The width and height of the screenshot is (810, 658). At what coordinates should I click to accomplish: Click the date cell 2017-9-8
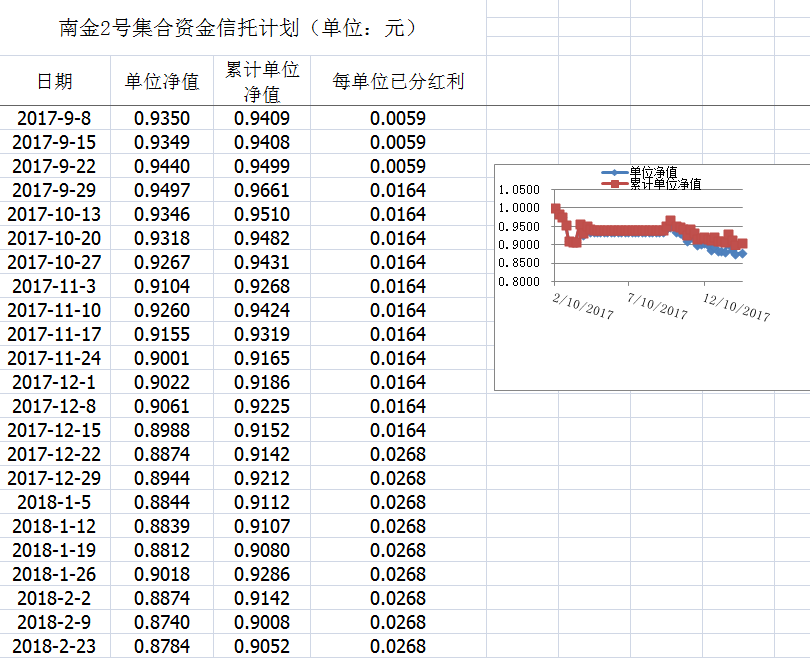click(x=54, y=118)
